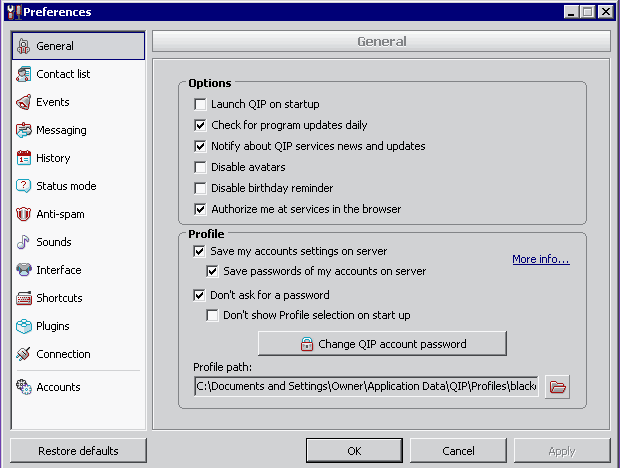Go to the Accounts label
This screenshot has width=620, height=468.
59,387
